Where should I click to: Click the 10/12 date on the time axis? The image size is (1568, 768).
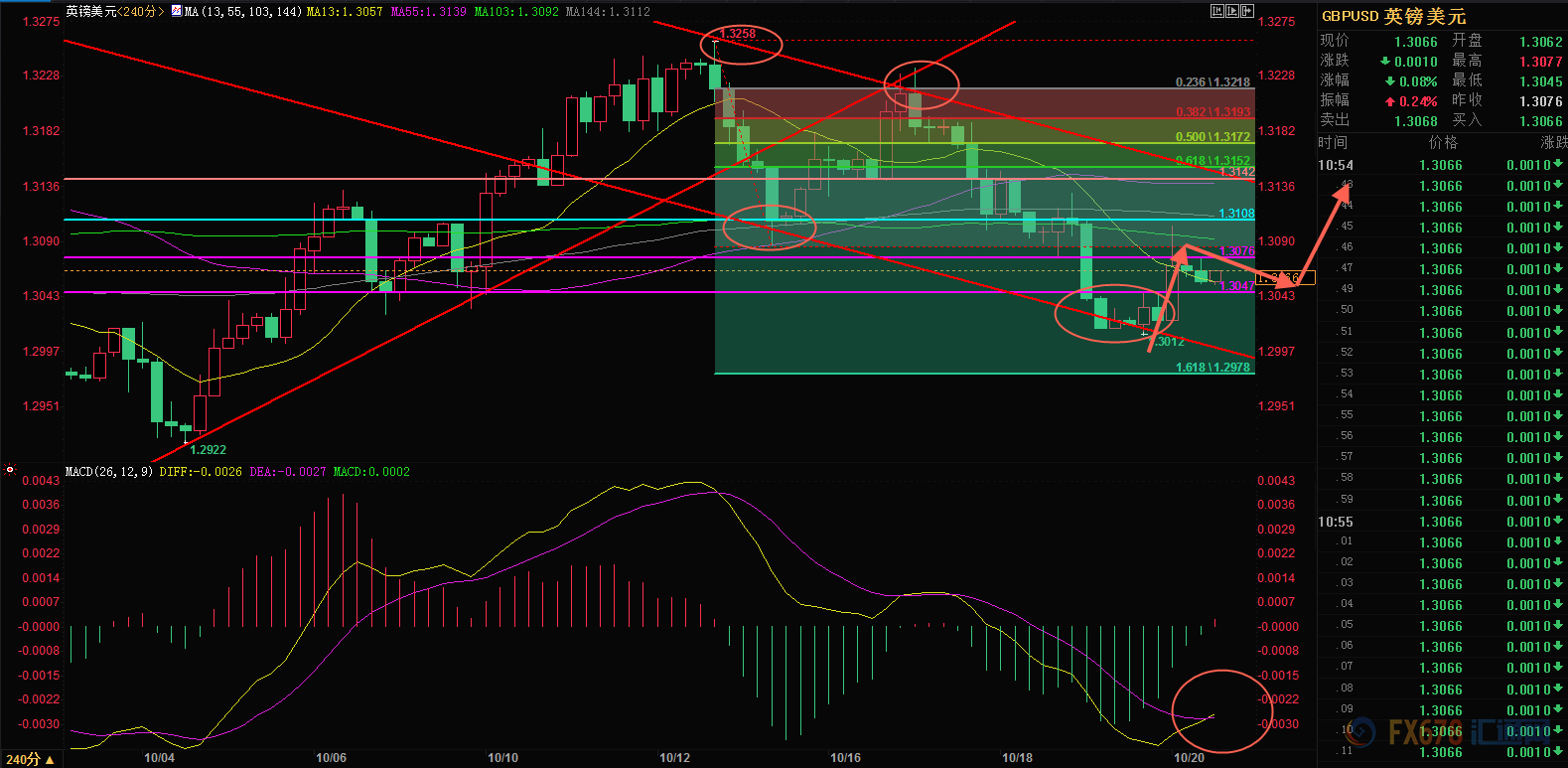point(674,758)
